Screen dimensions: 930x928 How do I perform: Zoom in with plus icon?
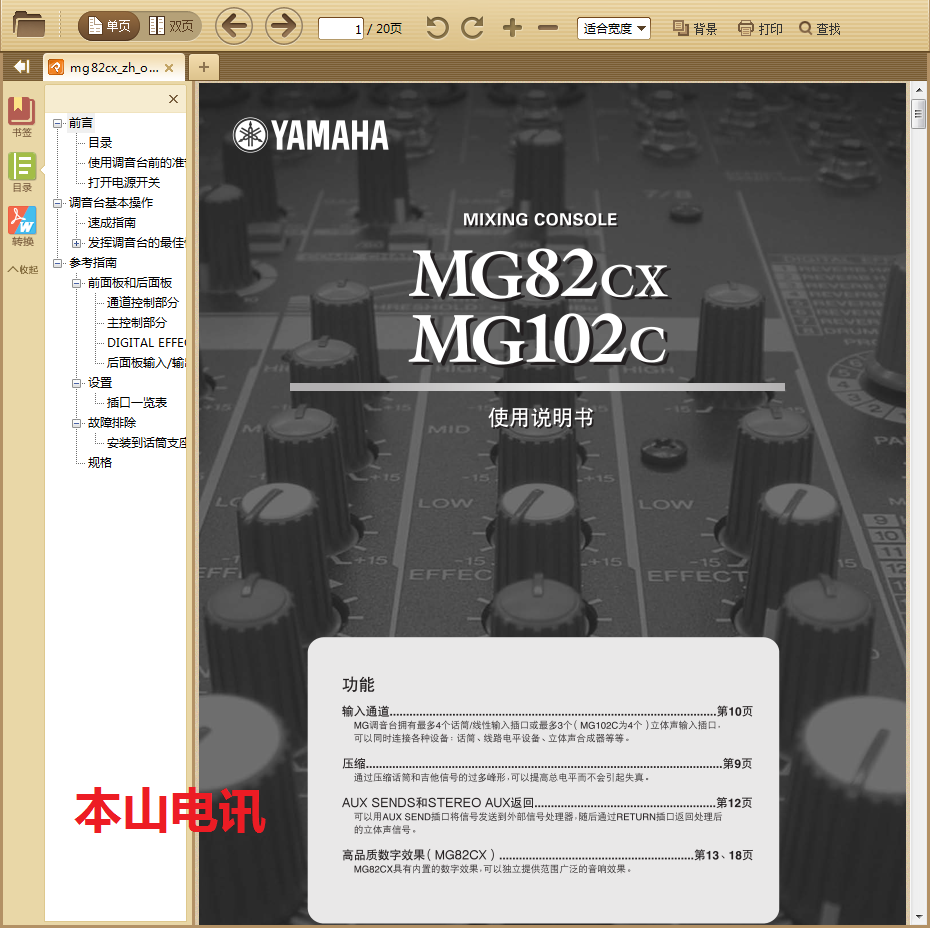coord(512,28)
